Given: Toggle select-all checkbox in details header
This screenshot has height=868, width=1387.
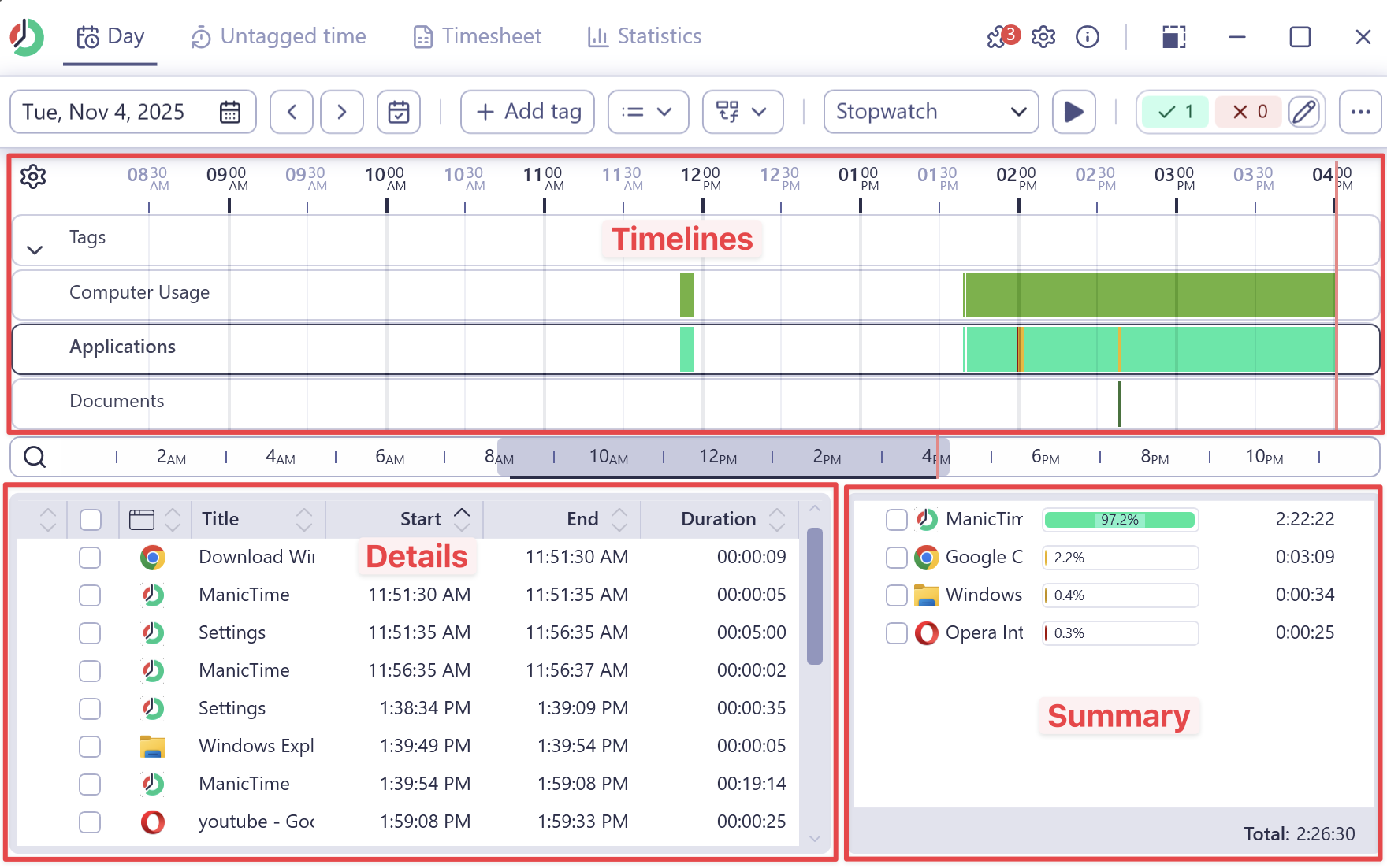Looking at the screenshot, I should (91, 519).
